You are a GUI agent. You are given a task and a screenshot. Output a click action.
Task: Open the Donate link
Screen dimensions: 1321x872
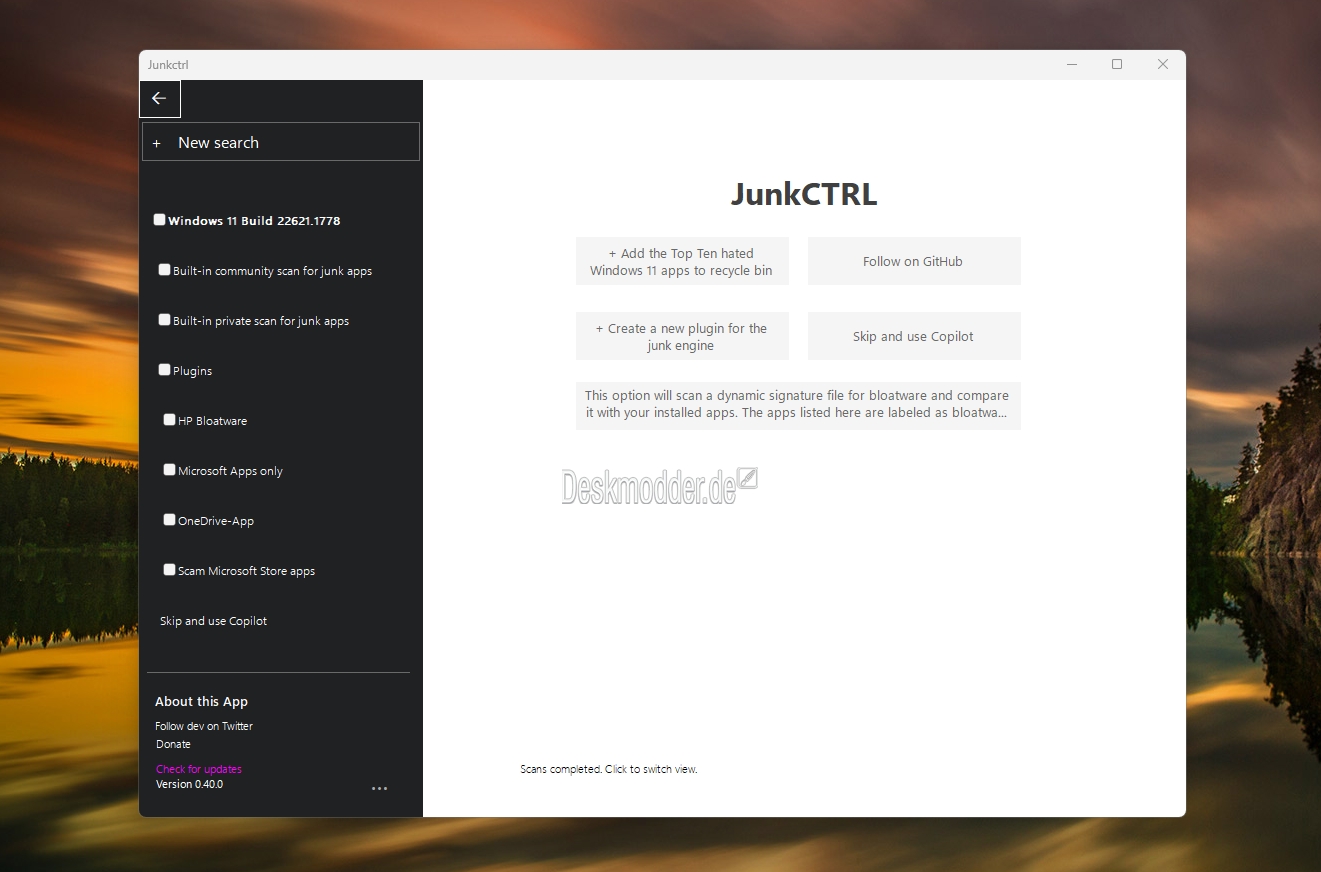[173, 744]
